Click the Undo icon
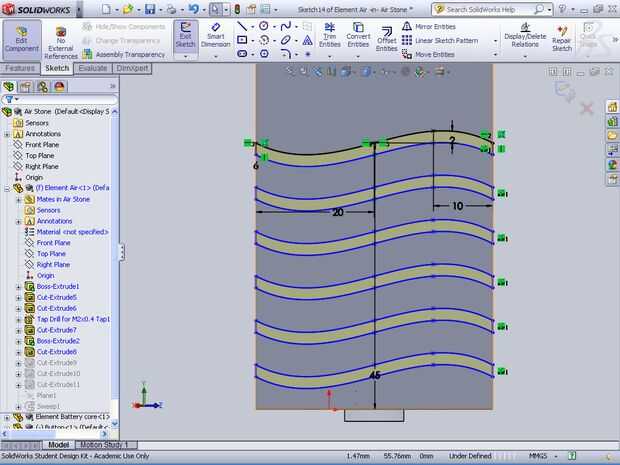This screenshot has height=465, width=620. 194,9
